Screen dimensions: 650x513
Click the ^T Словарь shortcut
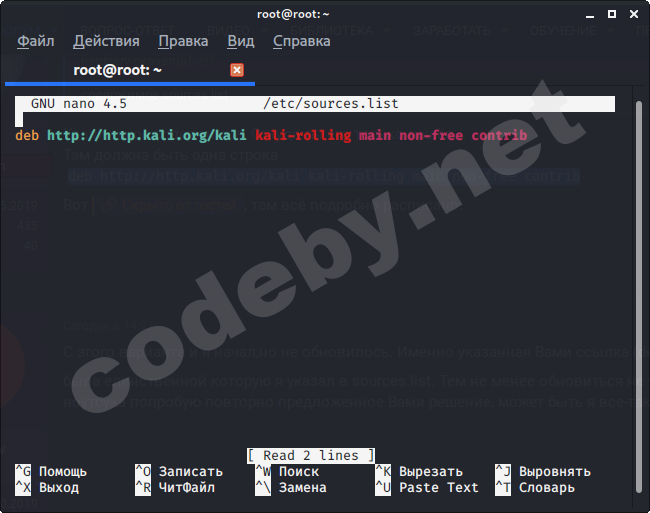click(534, 488)
